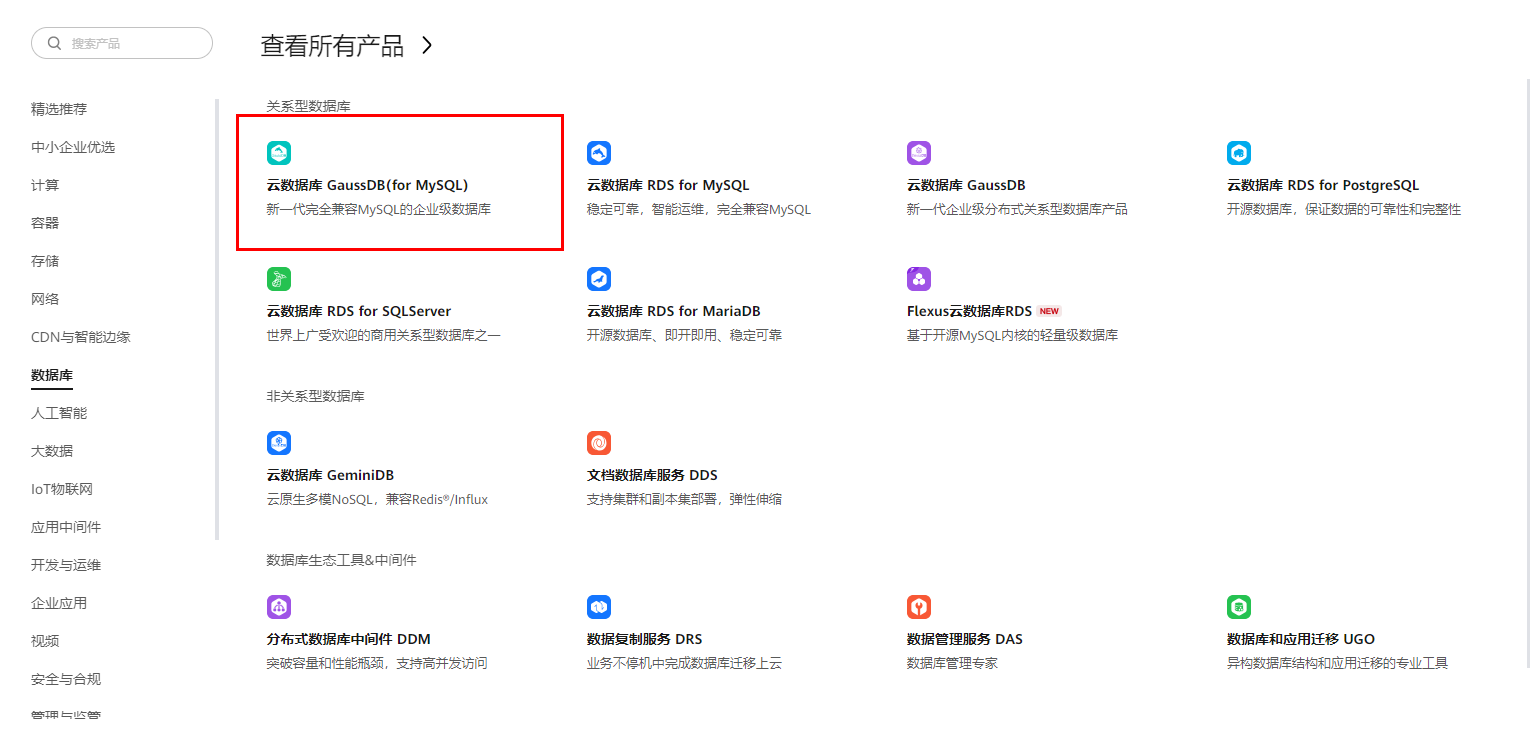Open the 安全与合规 category
1530x732 pixels.
coord(66,679)
